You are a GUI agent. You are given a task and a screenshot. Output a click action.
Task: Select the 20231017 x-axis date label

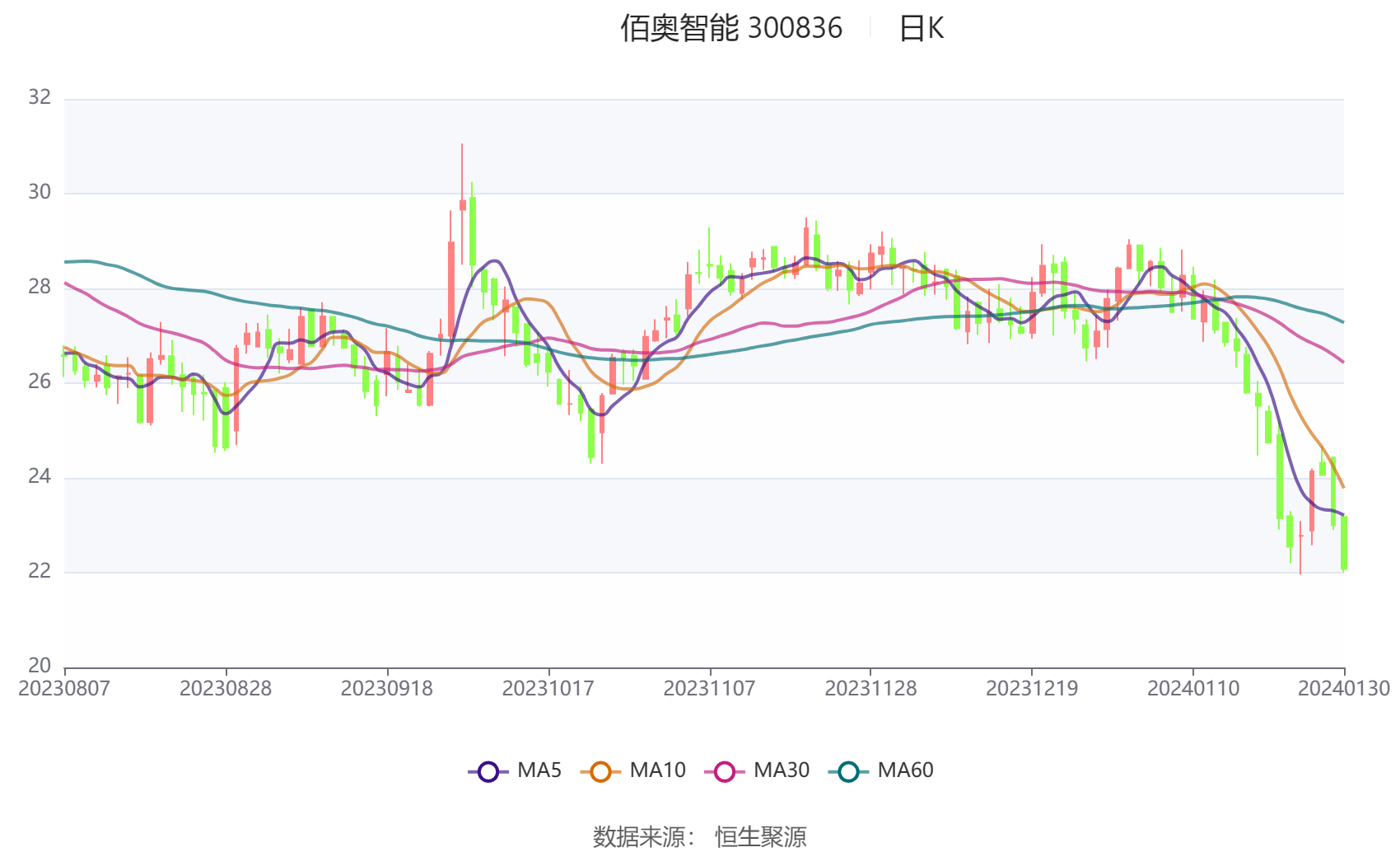[548, 688]
